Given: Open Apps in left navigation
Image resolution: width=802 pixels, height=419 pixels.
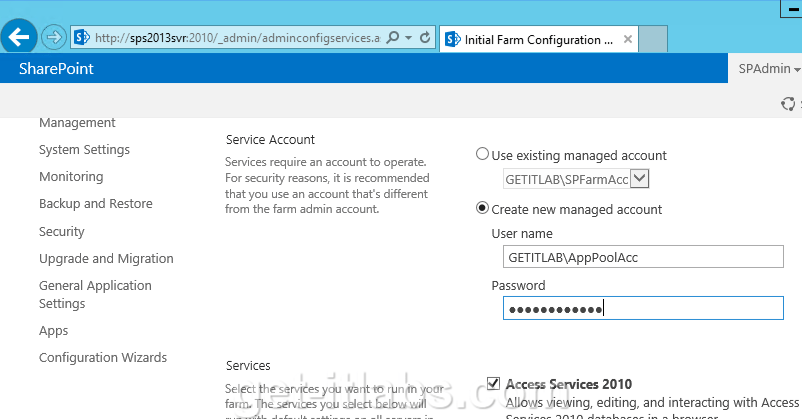Looking at the screenshot, I should (x=53, y=330).
